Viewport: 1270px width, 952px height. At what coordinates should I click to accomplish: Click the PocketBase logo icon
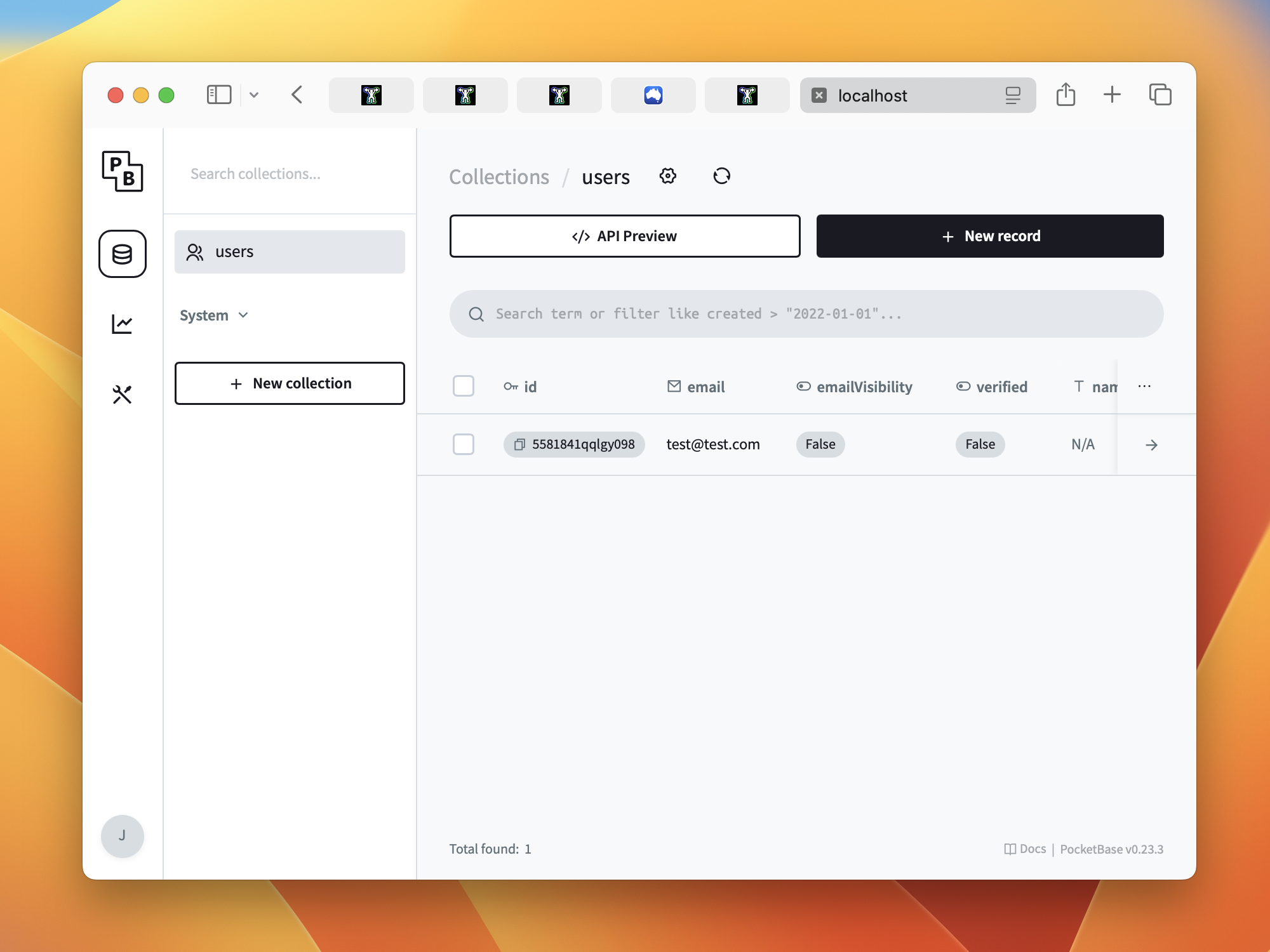point(123,171)
